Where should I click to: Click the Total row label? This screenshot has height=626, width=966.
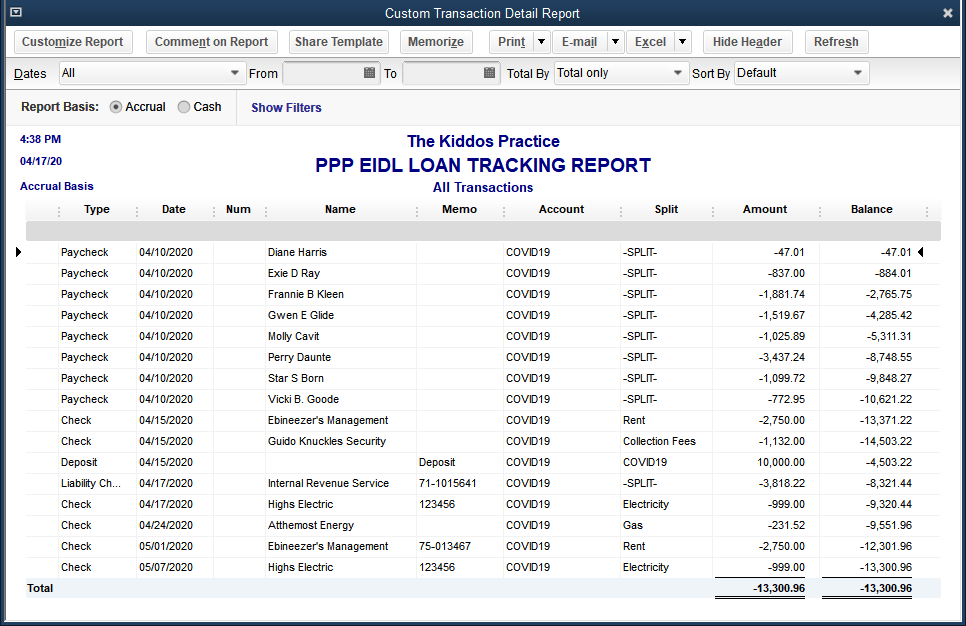coord(40,588)
